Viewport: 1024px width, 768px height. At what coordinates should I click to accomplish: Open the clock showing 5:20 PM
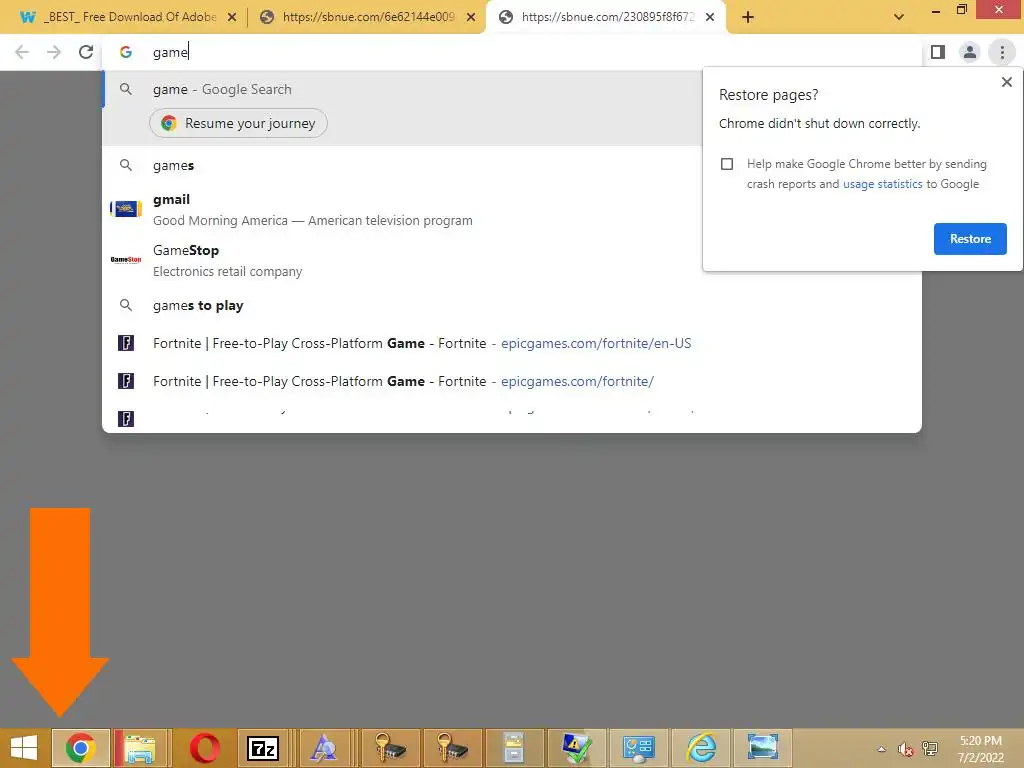pyautogui.click(x=981, y=749)
